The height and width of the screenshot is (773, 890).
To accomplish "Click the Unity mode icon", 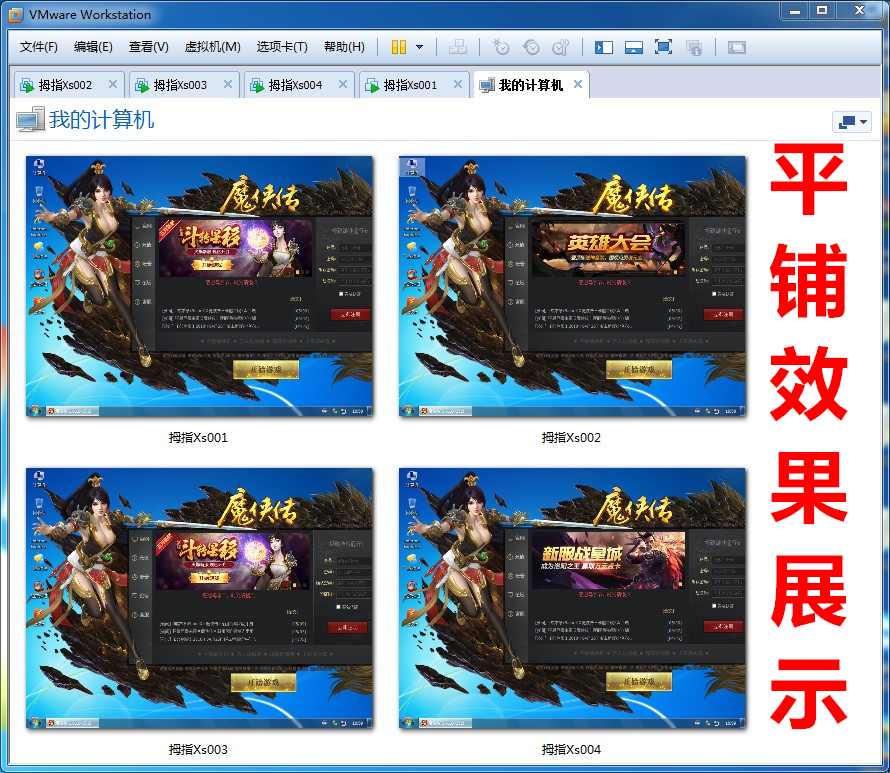I will coord(694,48).
